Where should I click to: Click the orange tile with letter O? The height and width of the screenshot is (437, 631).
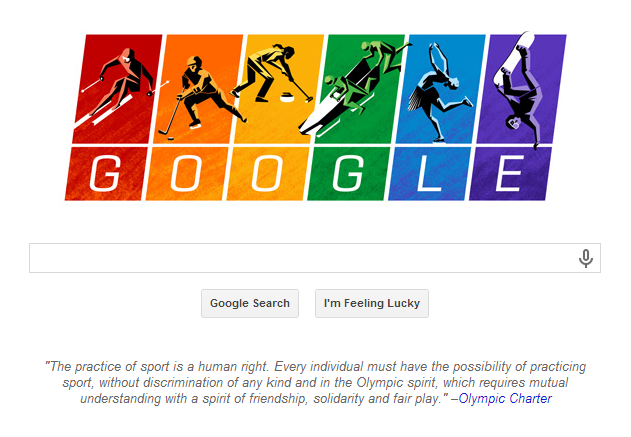(188, 173)
